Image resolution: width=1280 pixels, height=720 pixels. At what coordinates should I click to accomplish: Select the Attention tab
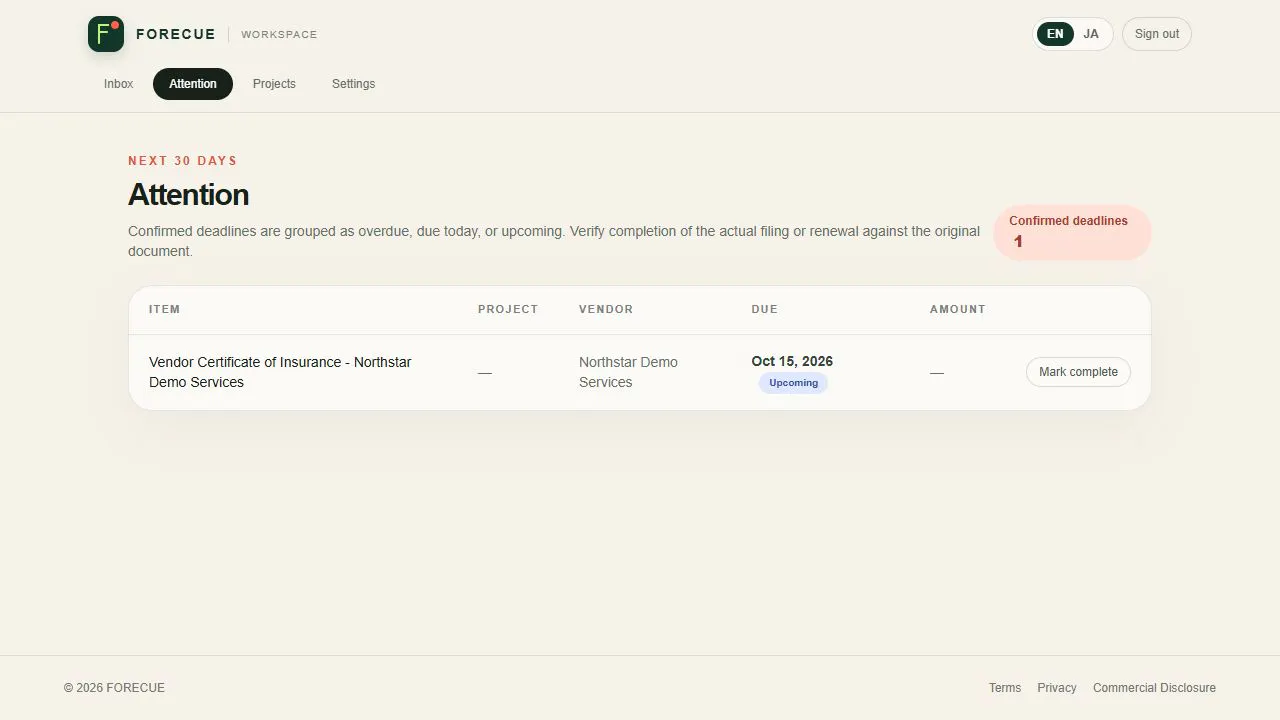(x=193, y=84)
